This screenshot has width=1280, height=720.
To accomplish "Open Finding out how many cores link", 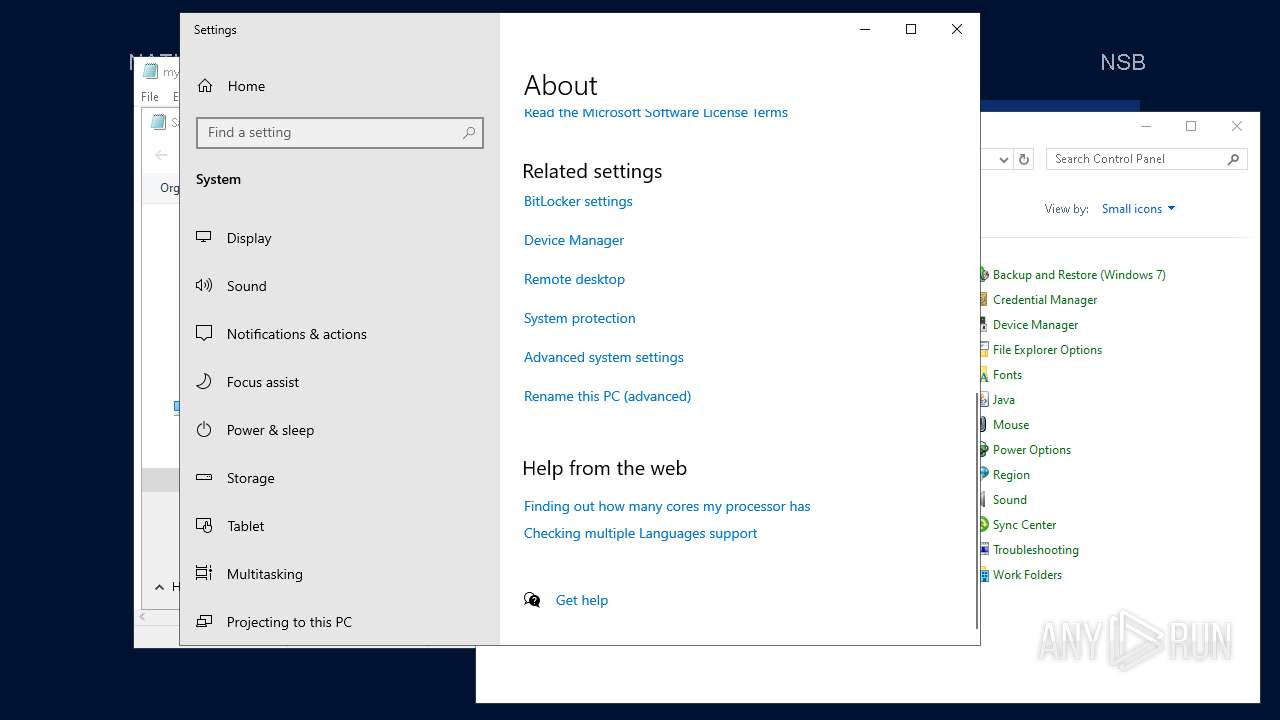I will pyautogui.click(x=667, y=506).
